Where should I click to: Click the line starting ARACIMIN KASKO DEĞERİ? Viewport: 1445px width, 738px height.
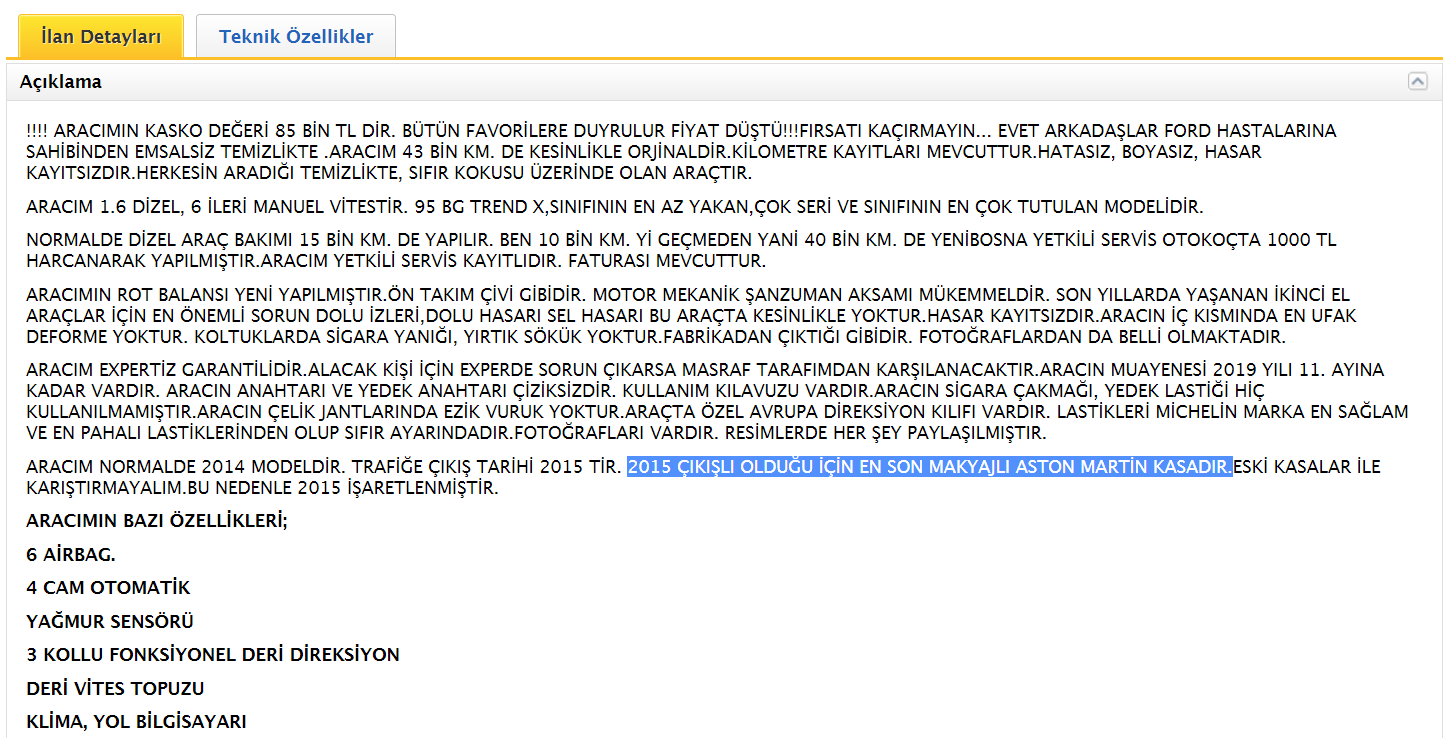681,131
